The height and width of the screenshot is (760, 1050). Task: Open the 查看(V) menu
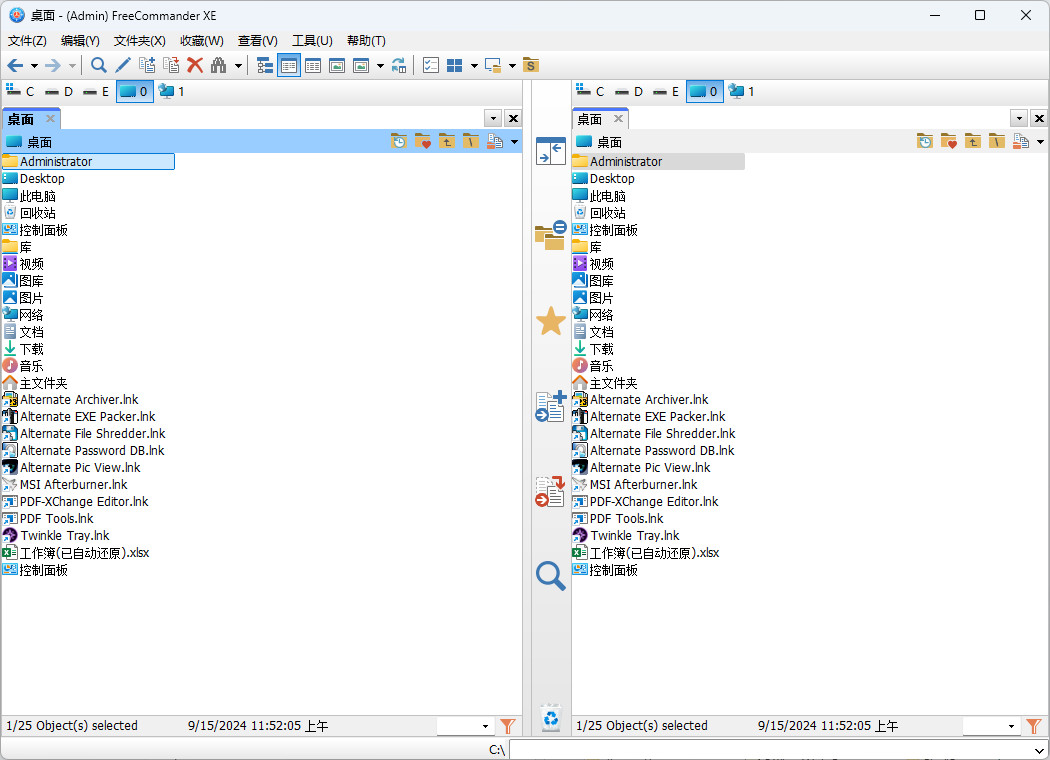tap(258, 41)
